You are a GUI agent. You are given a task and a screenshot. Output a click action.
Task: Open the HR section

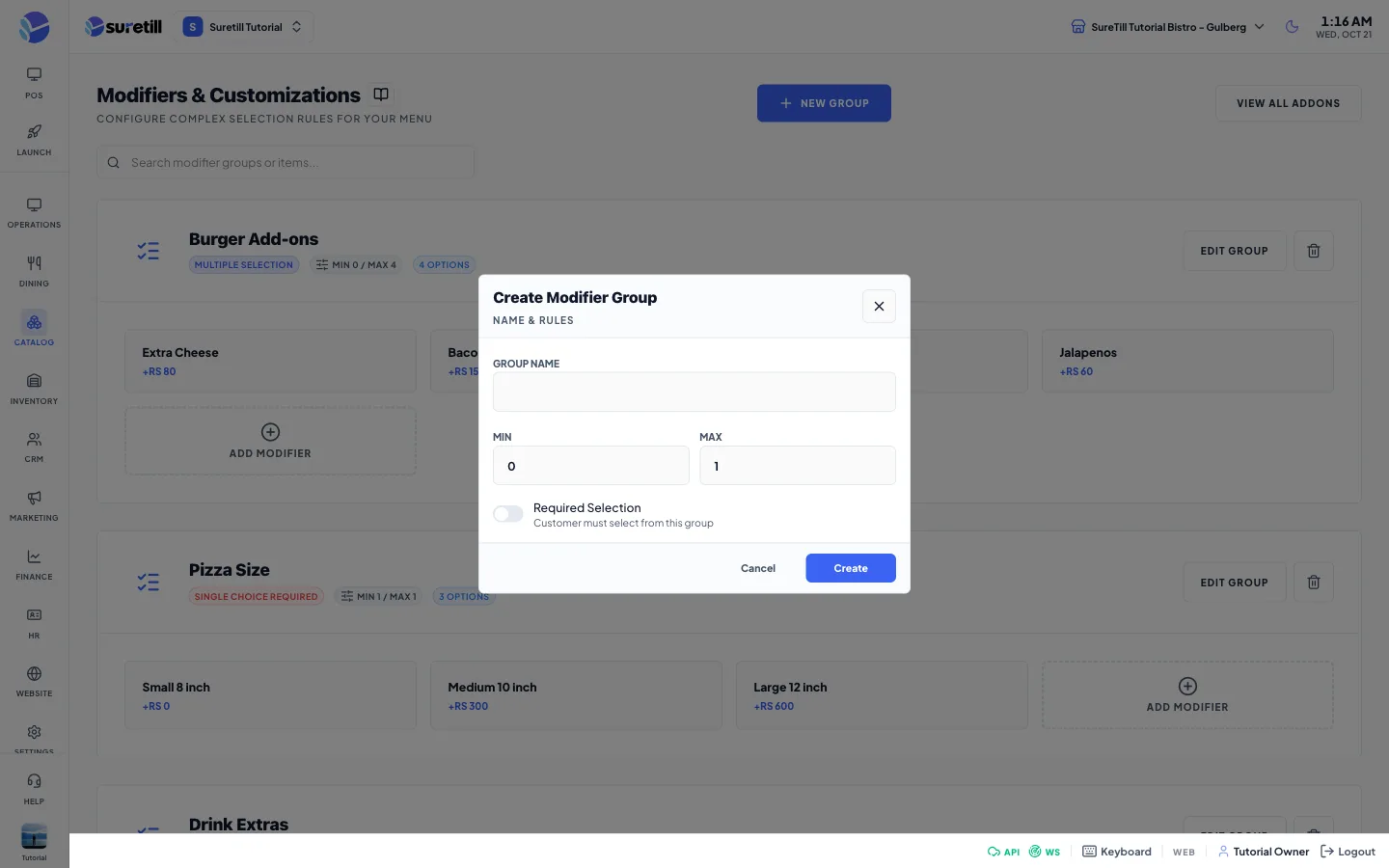point(34,623)
